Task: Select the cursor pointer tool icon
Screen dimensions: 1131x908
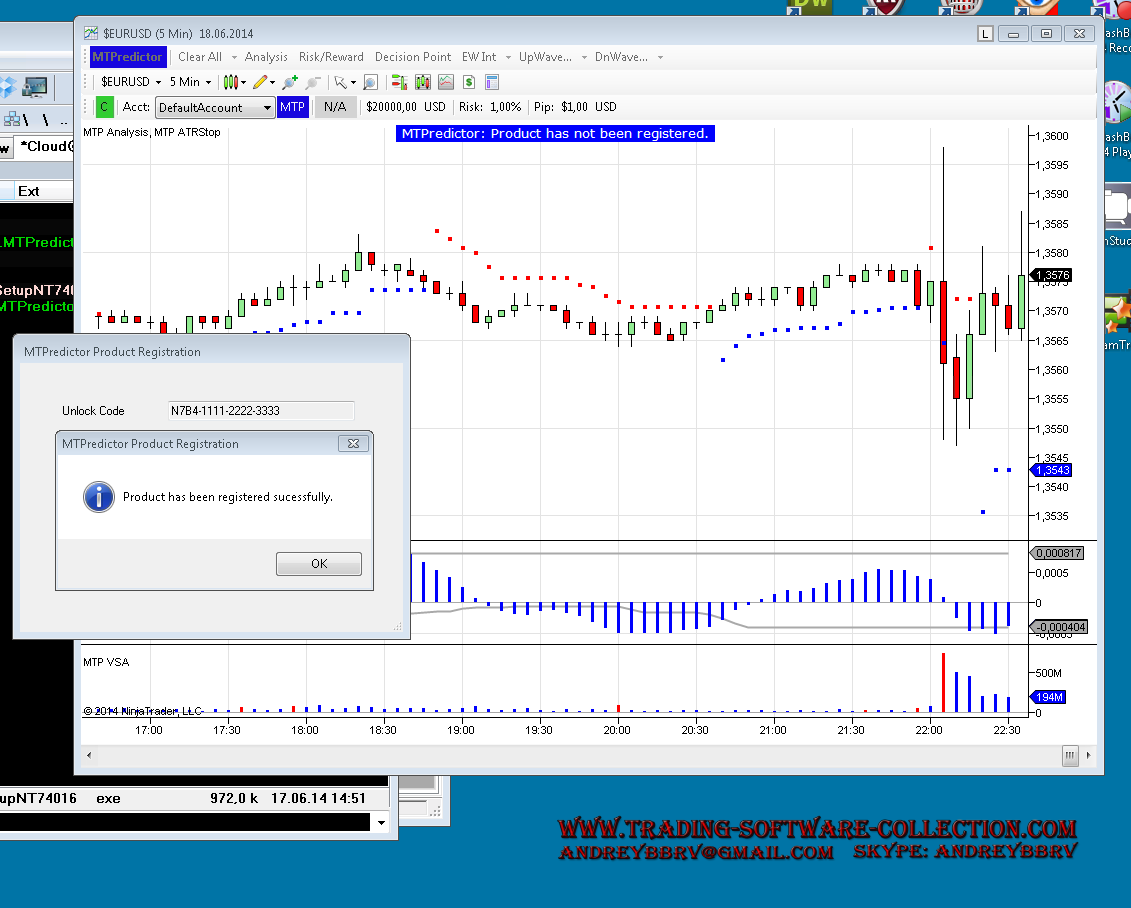Action: pos(341,82)
